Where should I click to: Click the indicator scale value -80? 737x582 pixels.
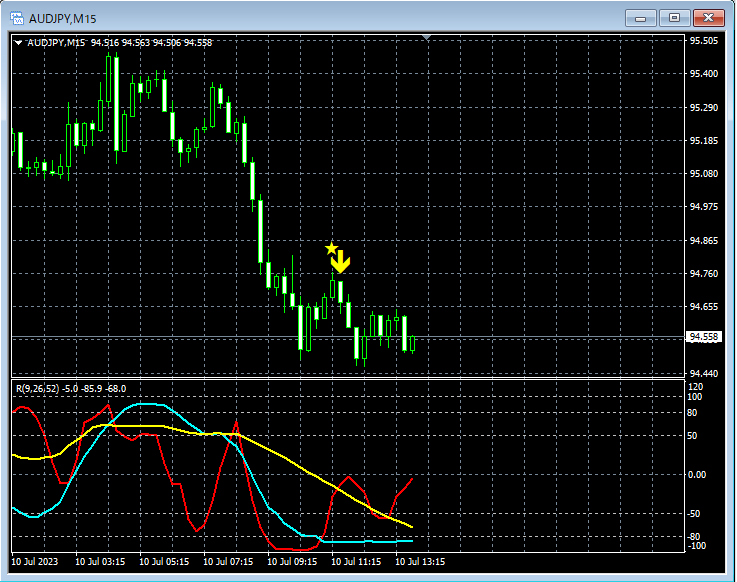click(695, 536)
